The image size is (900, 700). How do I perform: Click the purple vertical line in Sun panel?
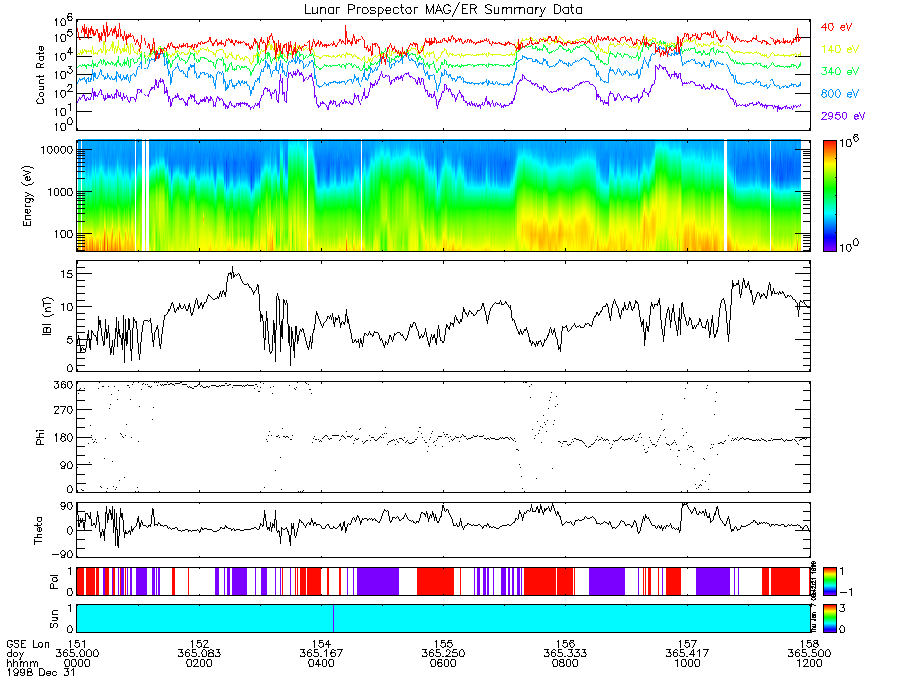(x=333, y=618)
